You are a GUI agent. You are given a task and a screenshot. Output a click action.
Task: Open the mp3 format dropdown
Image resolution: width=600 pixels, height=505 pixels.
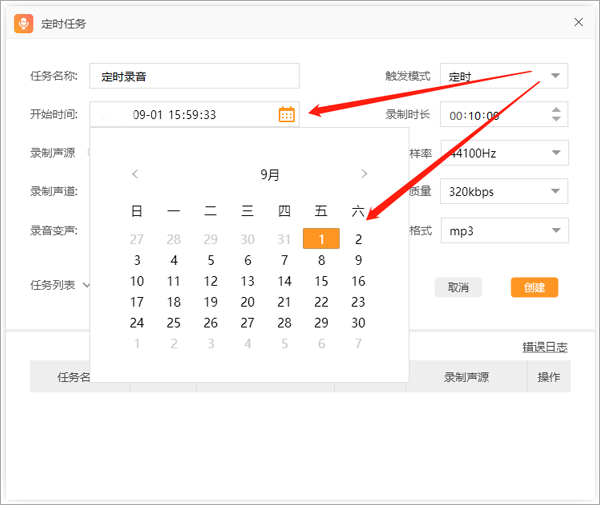(x=556, y=231)
